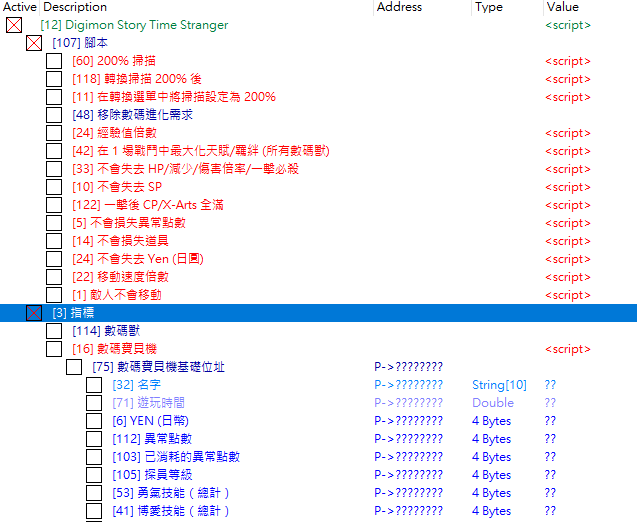Enable the 200% 掃描 script checkbox

(x=54, y=61)
